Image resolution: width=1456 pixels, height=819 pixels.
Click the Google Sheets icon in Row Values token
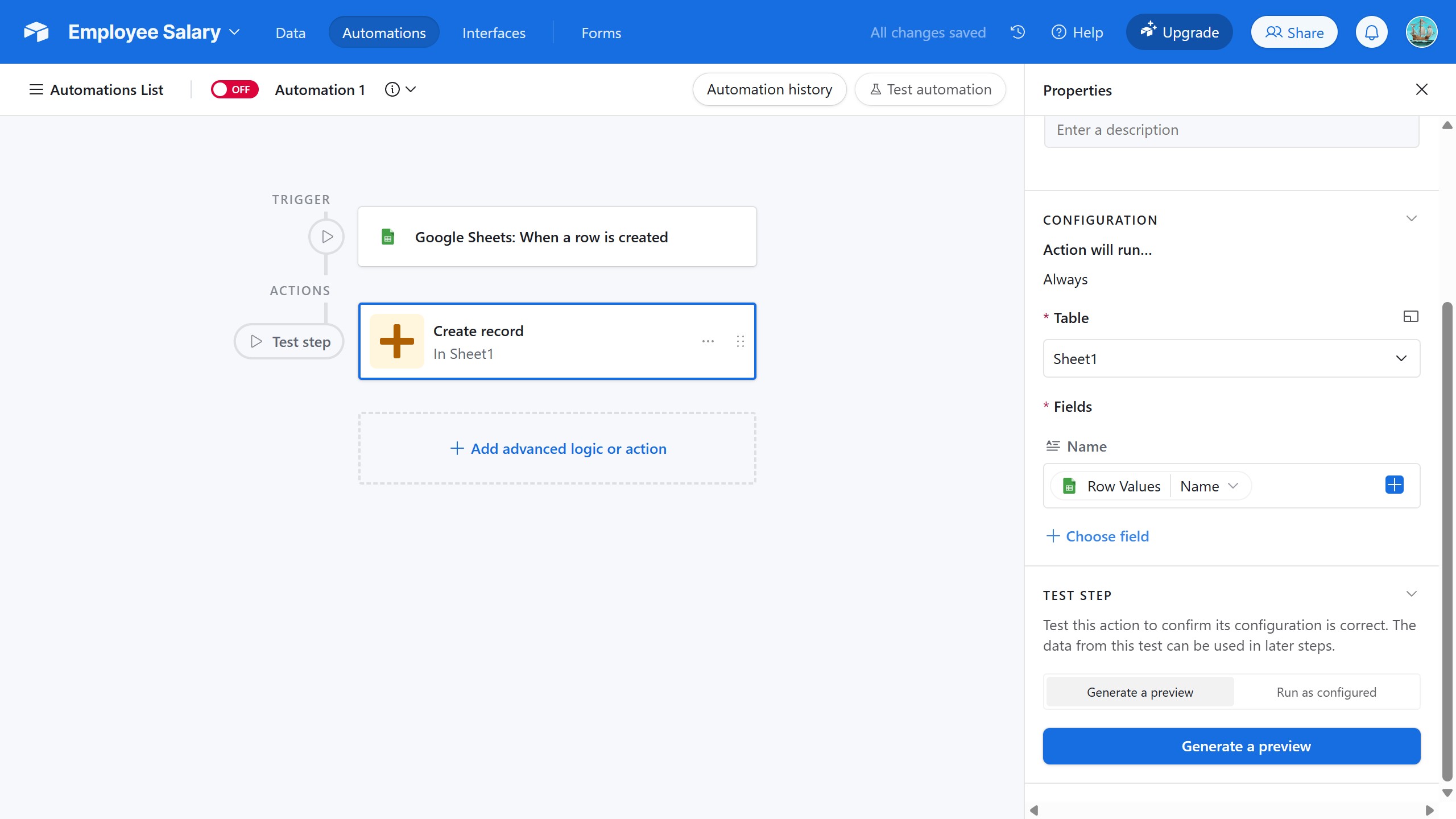(x=1069, y=486)
